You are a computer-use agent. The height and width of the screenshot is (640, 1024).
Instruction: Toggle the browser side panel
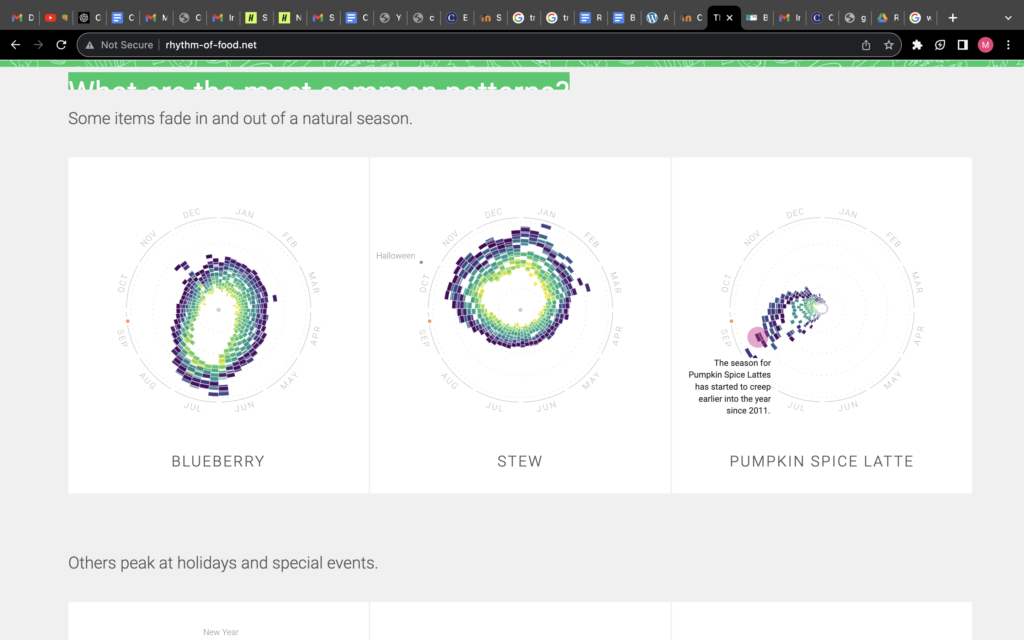pyautogui.click(x=963, y=45)
